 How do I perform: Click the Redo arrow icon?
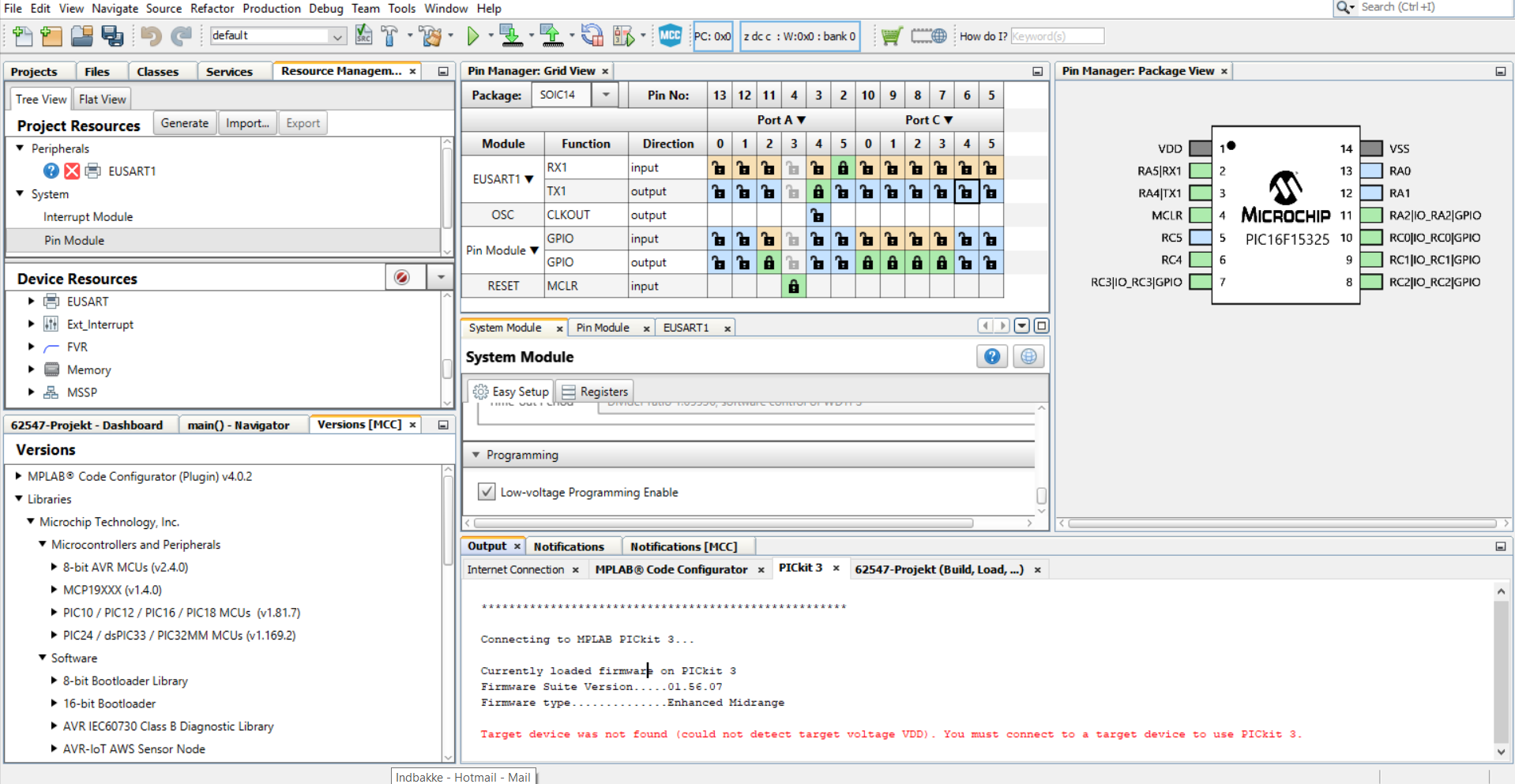(x=182, y=36)
